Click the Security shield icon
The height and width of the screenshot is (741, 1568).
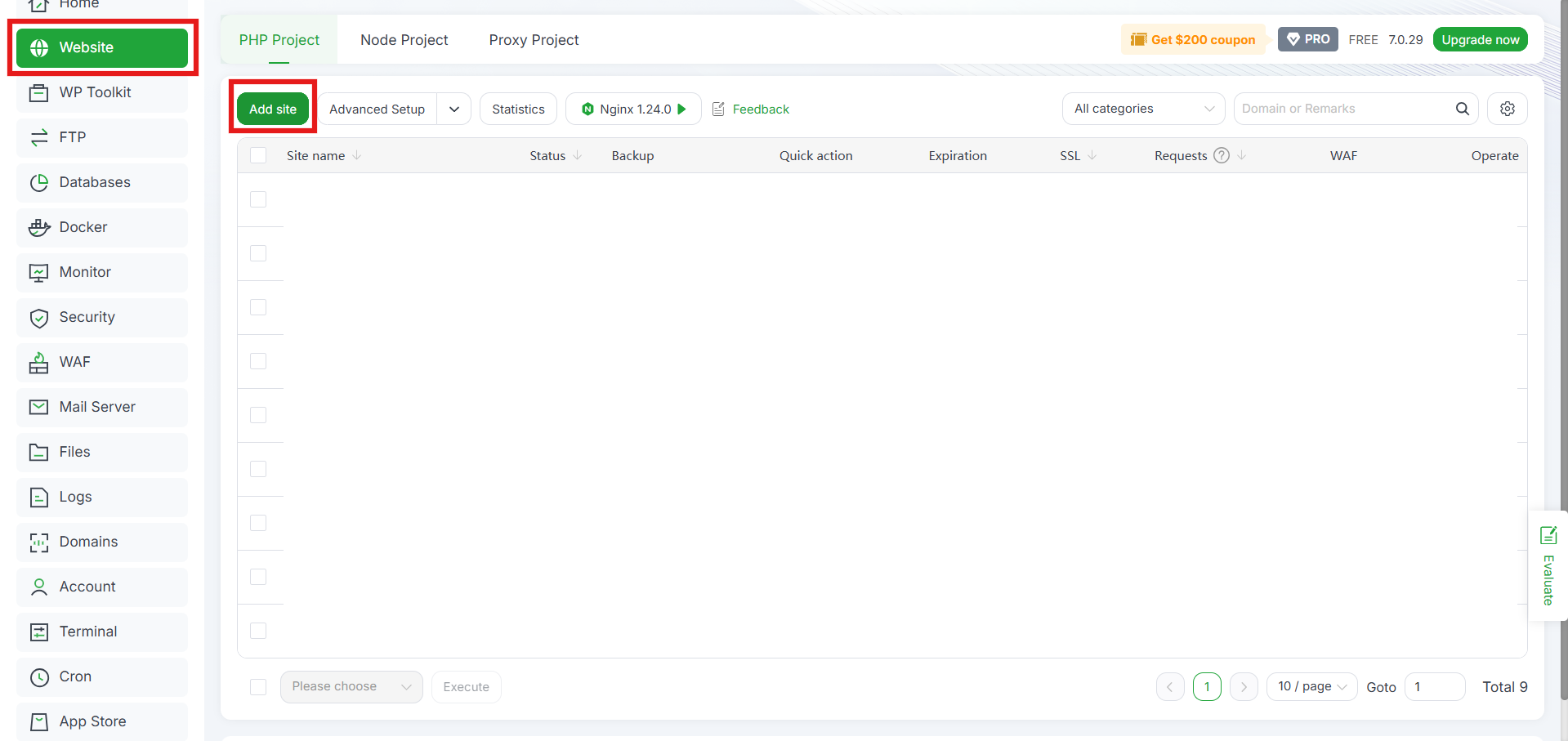coord(38,318)
